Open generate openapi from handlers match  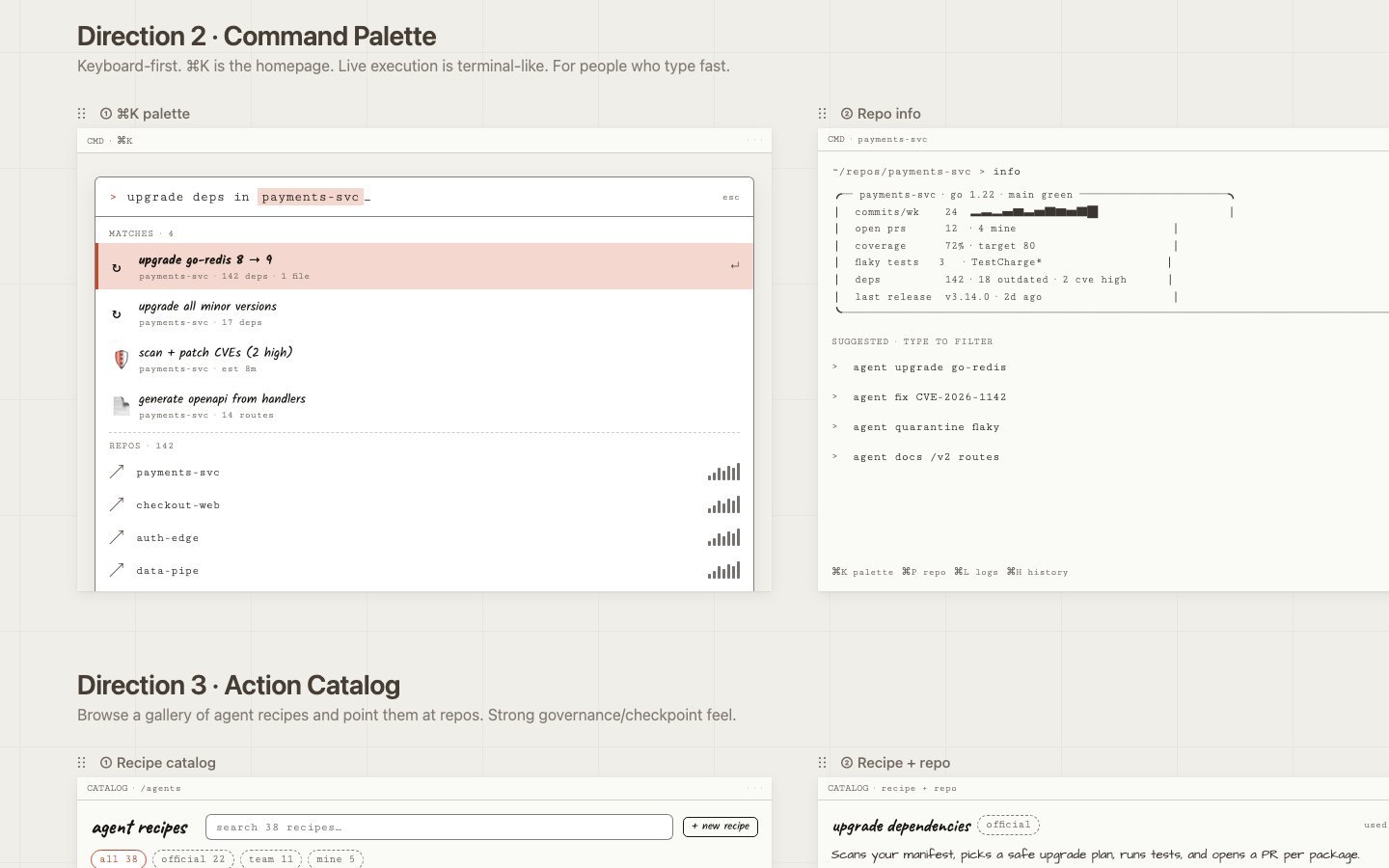[x=424, y=405]
